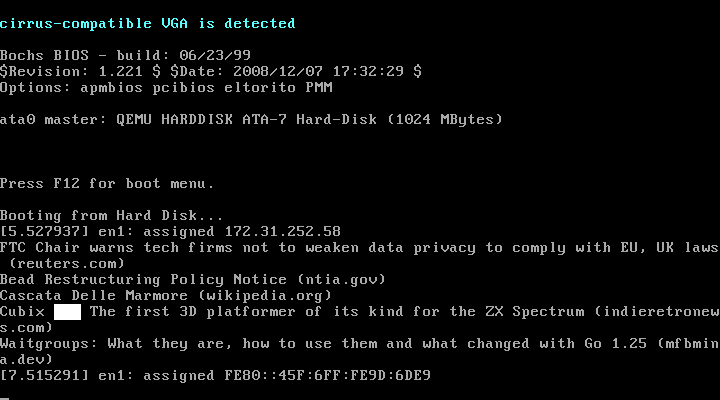This screenshot has width=720, height=400.
Task: Click the Bochs BIOS build date line
Action: click(x=125, y=56)
